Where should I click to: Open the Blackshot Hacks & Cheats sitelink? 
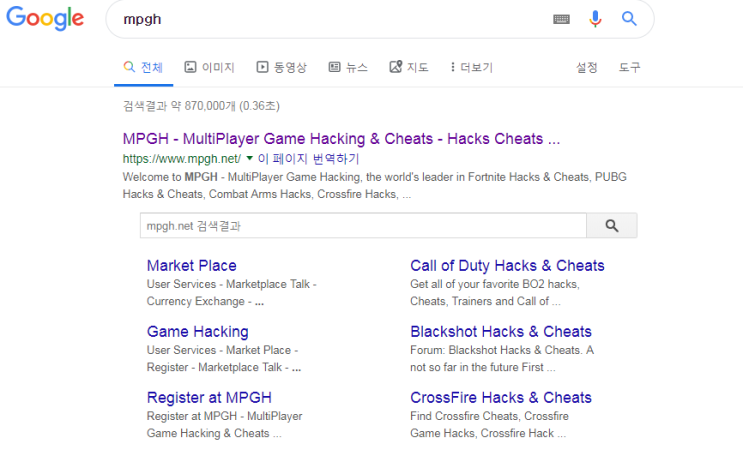[x=501, y=331]
